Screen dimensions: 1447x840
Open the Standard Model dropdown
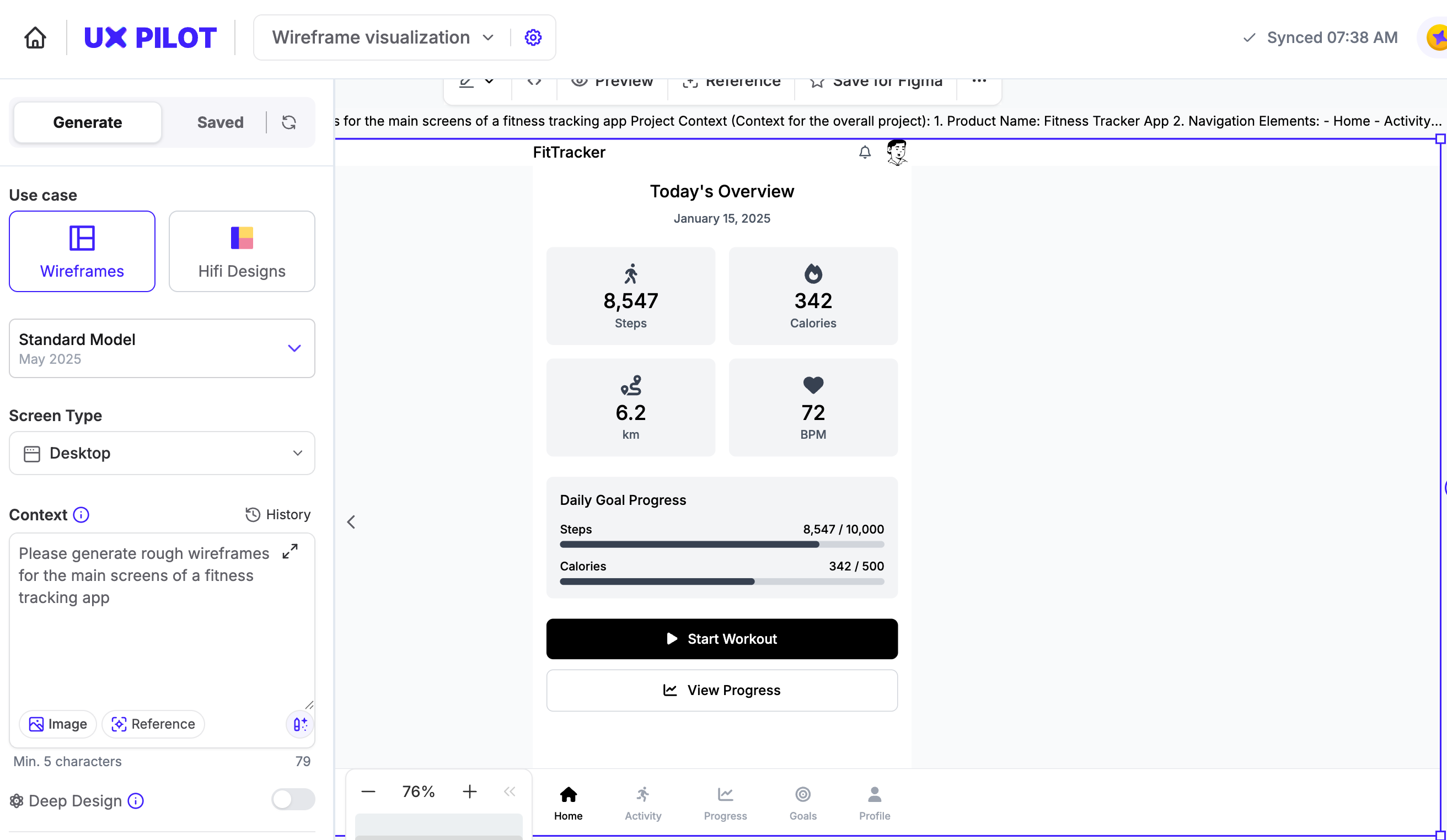[162, 348]
